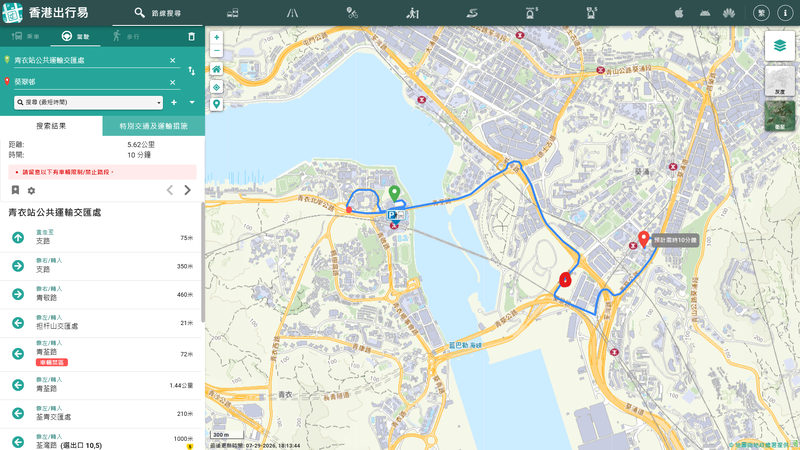Image resolution: width=800 pixels, height=450 pixels.
Task: Click the directions list vertical scrollbar
Action: (203, 262)
